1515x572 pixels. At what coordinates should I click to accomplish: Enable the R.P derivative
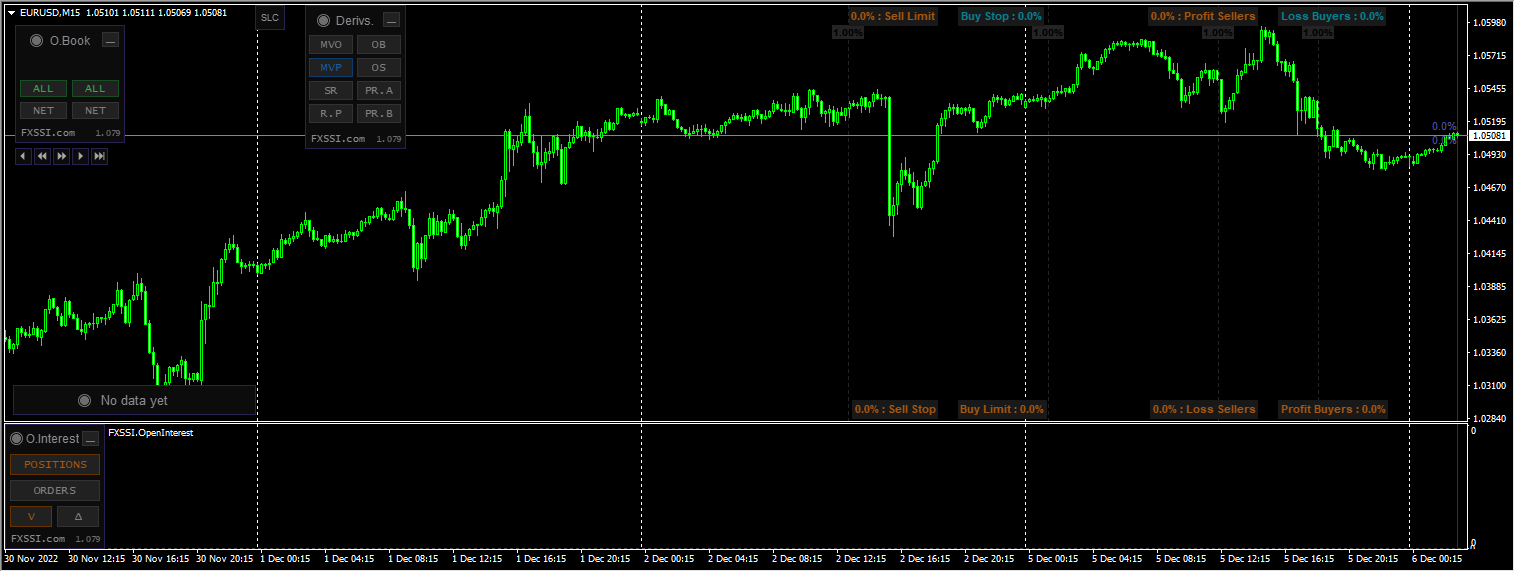(x=331, y=114)
